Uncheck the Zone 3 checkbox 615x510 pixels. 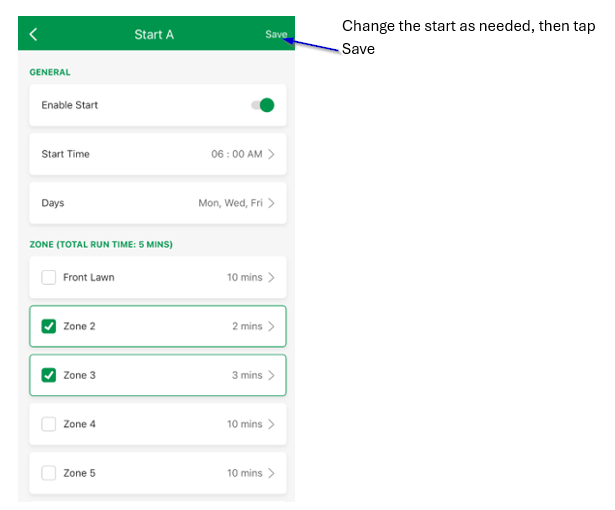coord(49,375)
